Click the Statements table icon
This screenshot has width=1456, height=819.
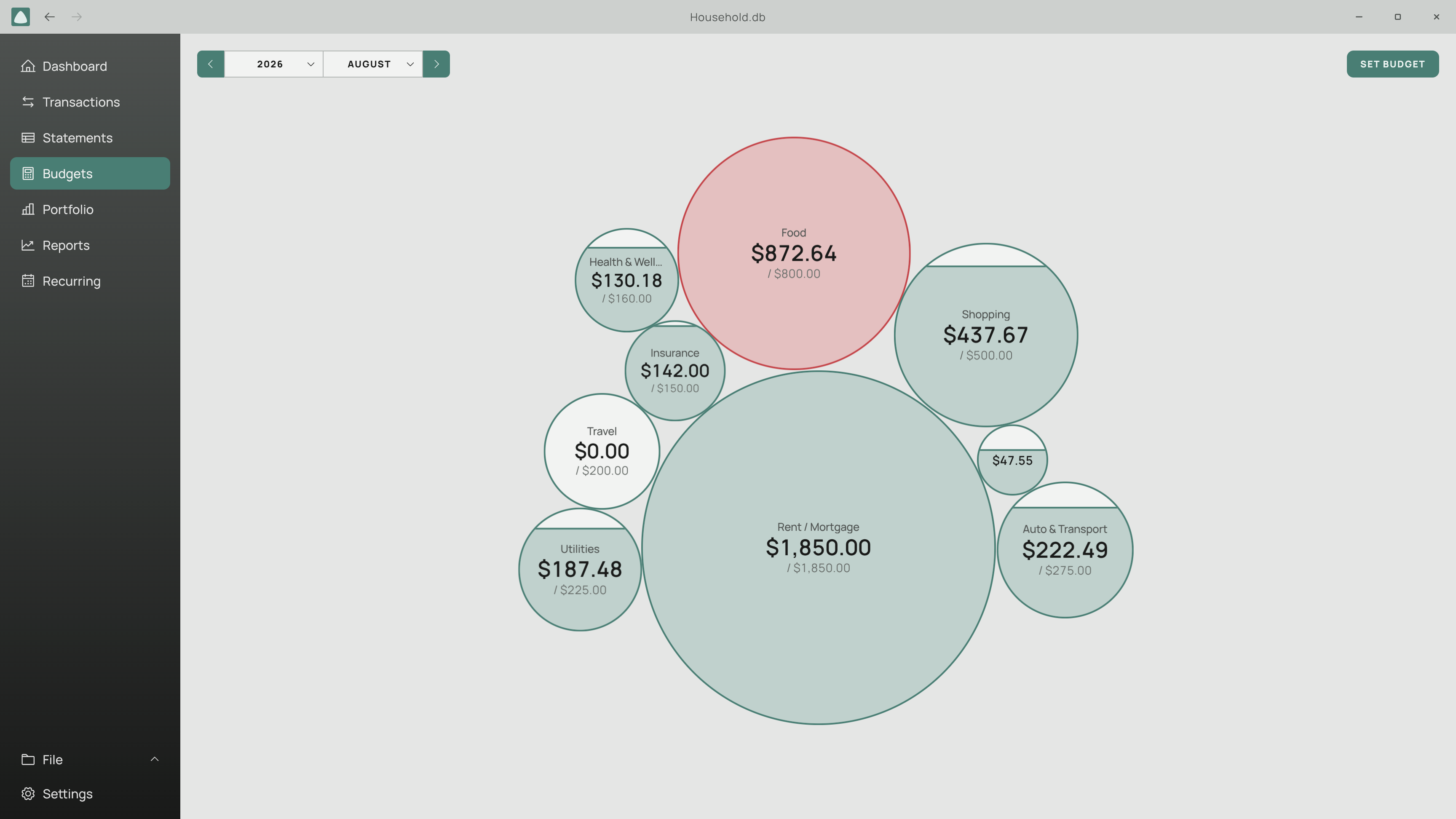[x=28, y=138]
